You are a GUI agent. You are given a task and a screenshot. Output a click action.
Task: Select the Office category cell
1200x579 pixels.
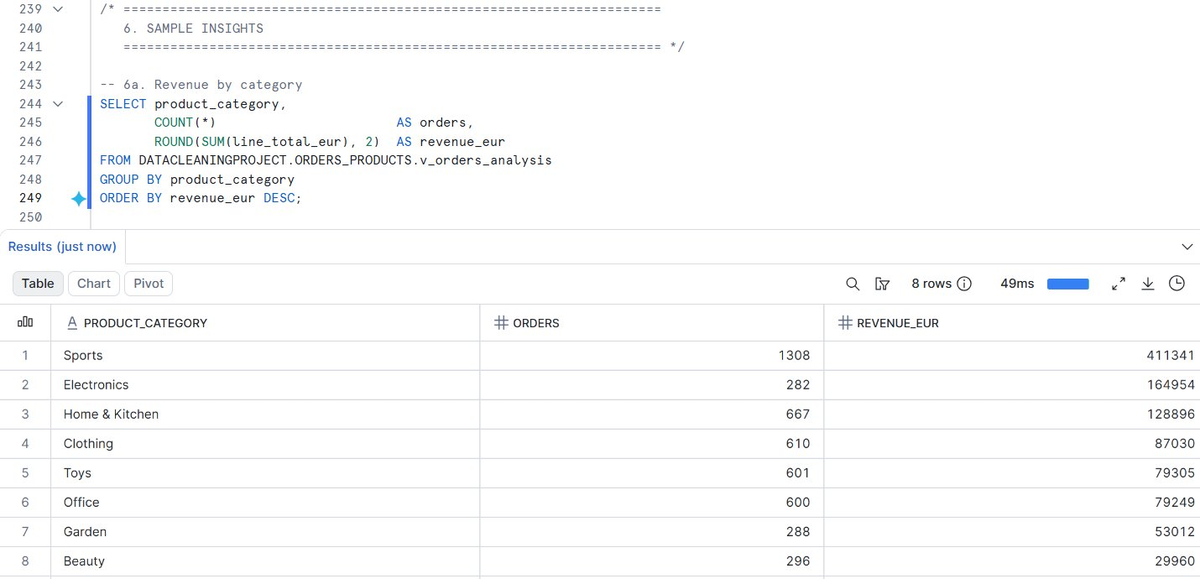point(264,502)
